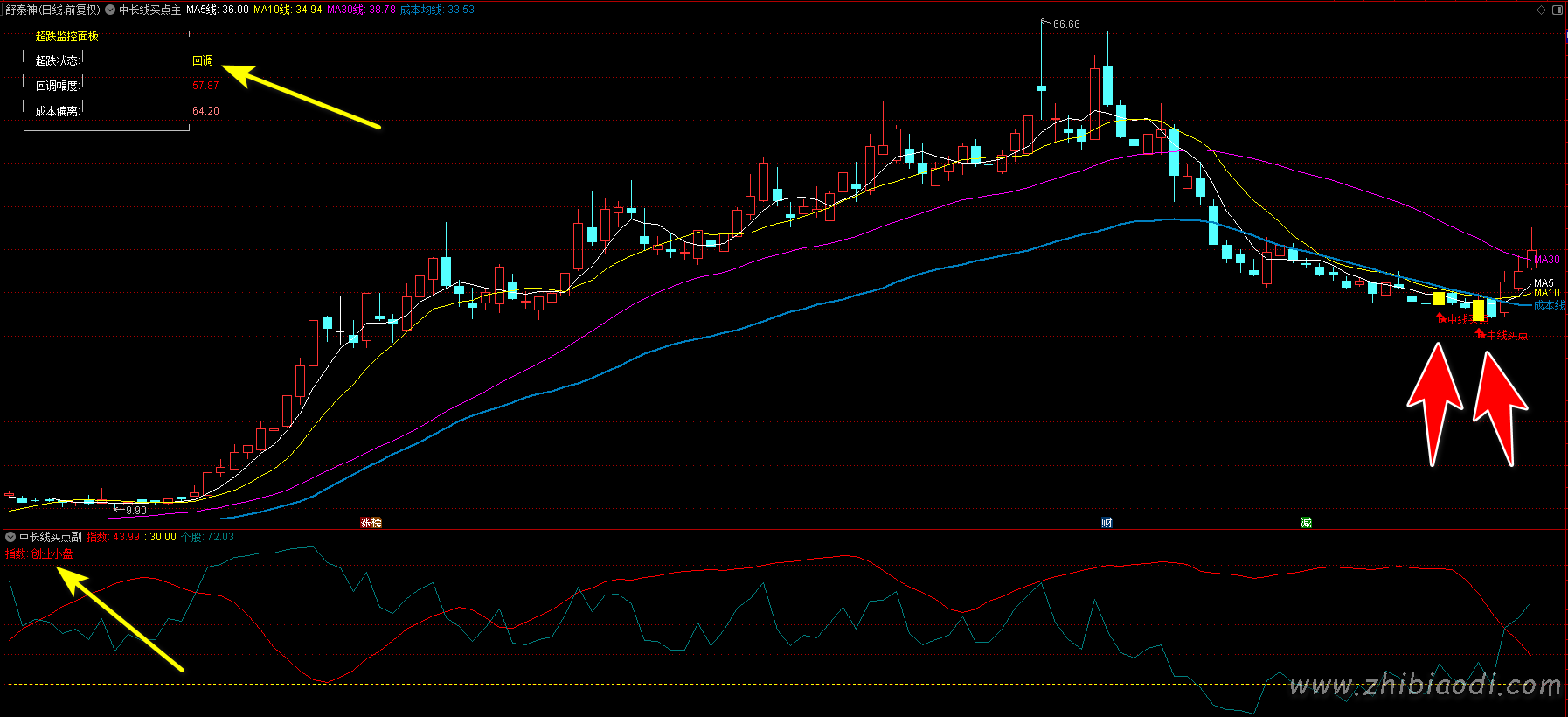
Task: Click the blue 成本均线 legend value
Action: (437, 10)
